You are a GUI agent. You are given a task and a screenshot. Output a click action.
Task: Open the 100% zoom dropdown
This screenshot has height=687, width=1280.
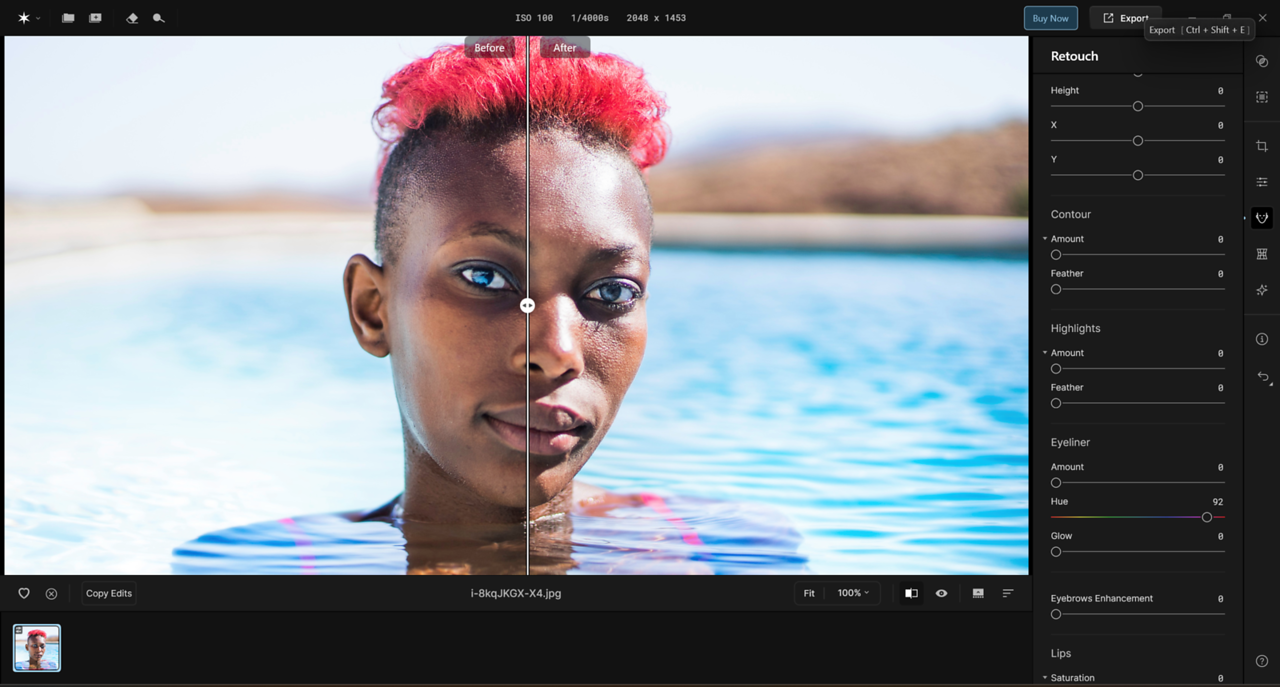point(853,593)
